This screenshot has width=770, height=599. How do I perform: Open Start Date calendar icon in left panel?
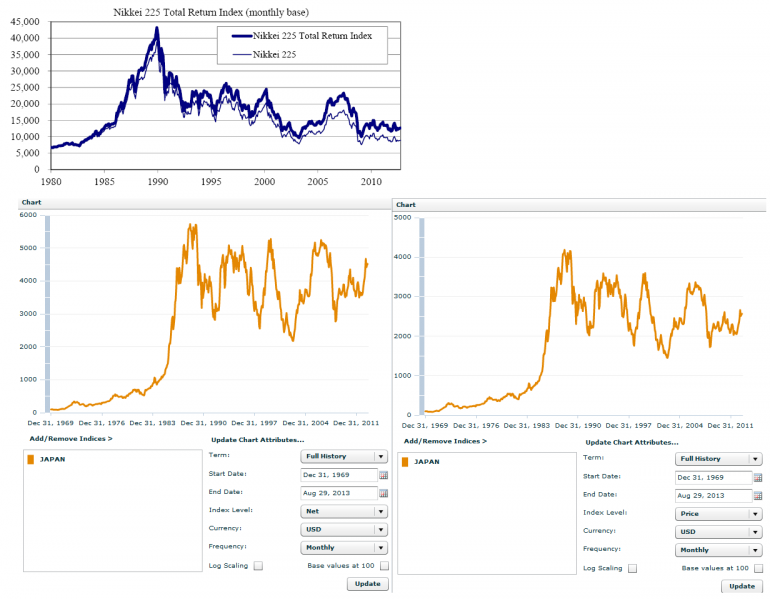pos(384,475)
